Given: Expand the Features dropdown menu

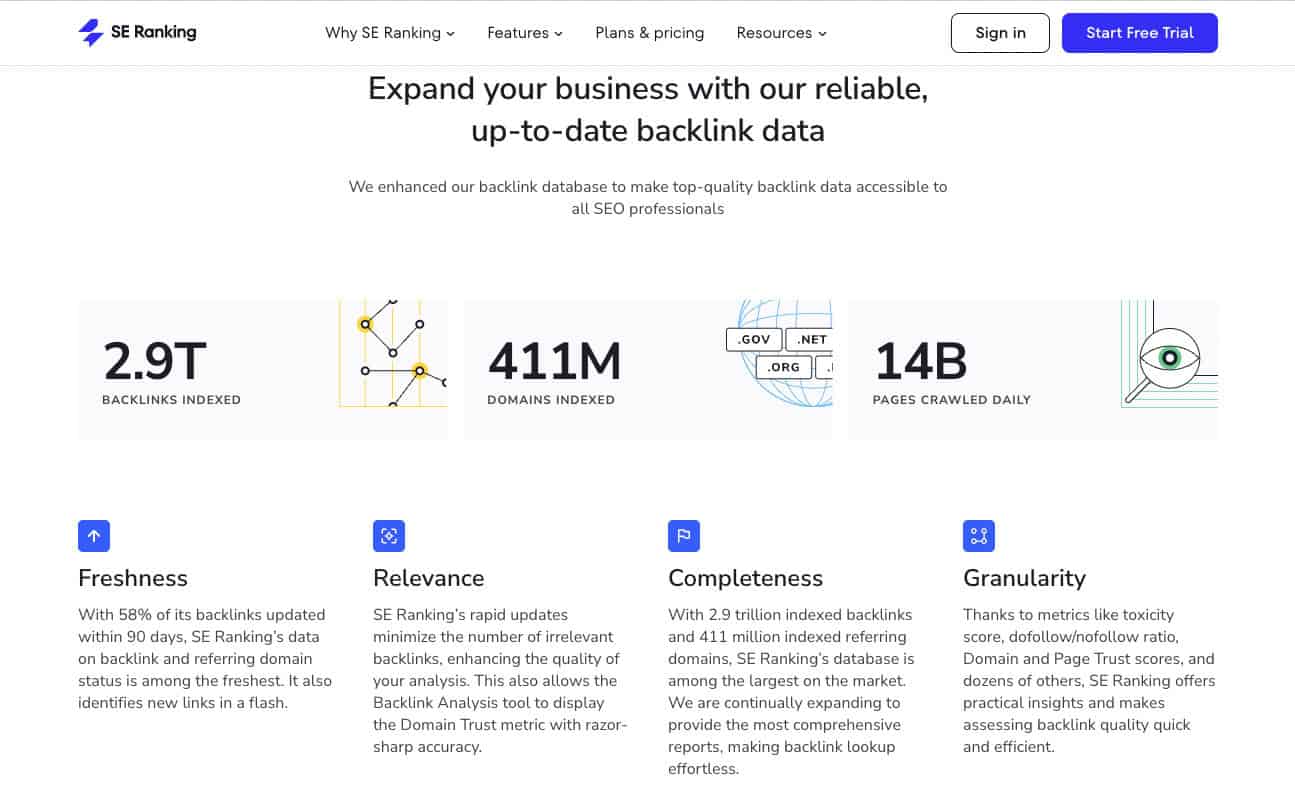Looking at the screenshot, I should [525, 33].
